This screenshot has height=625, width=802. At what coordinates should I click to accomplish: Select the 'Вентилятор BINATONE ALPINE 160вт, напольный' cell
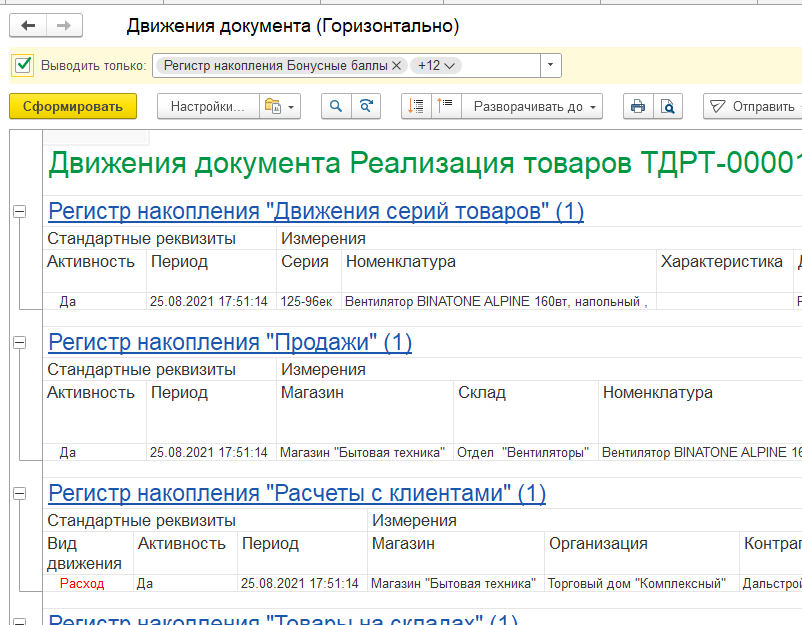[x=499, y=301]
